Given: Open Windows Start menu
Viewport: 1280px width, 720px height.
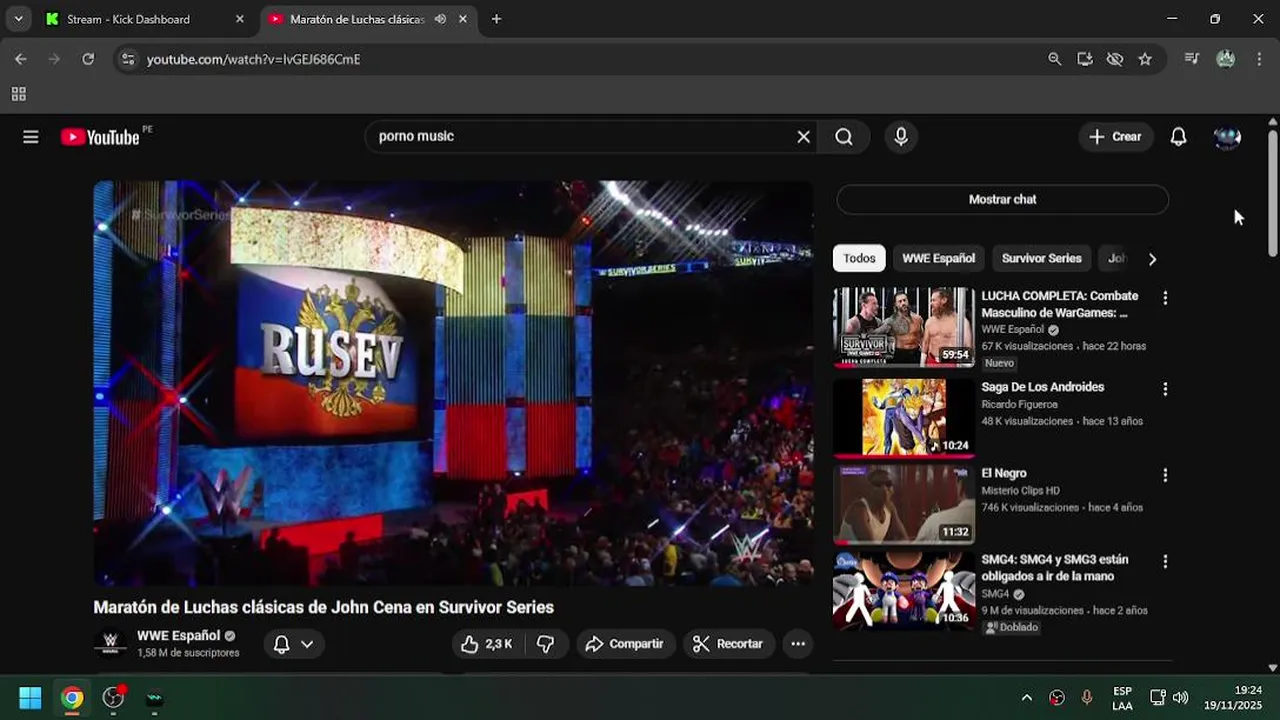Looking at the screenshot, I should click(x=30, y=698).
